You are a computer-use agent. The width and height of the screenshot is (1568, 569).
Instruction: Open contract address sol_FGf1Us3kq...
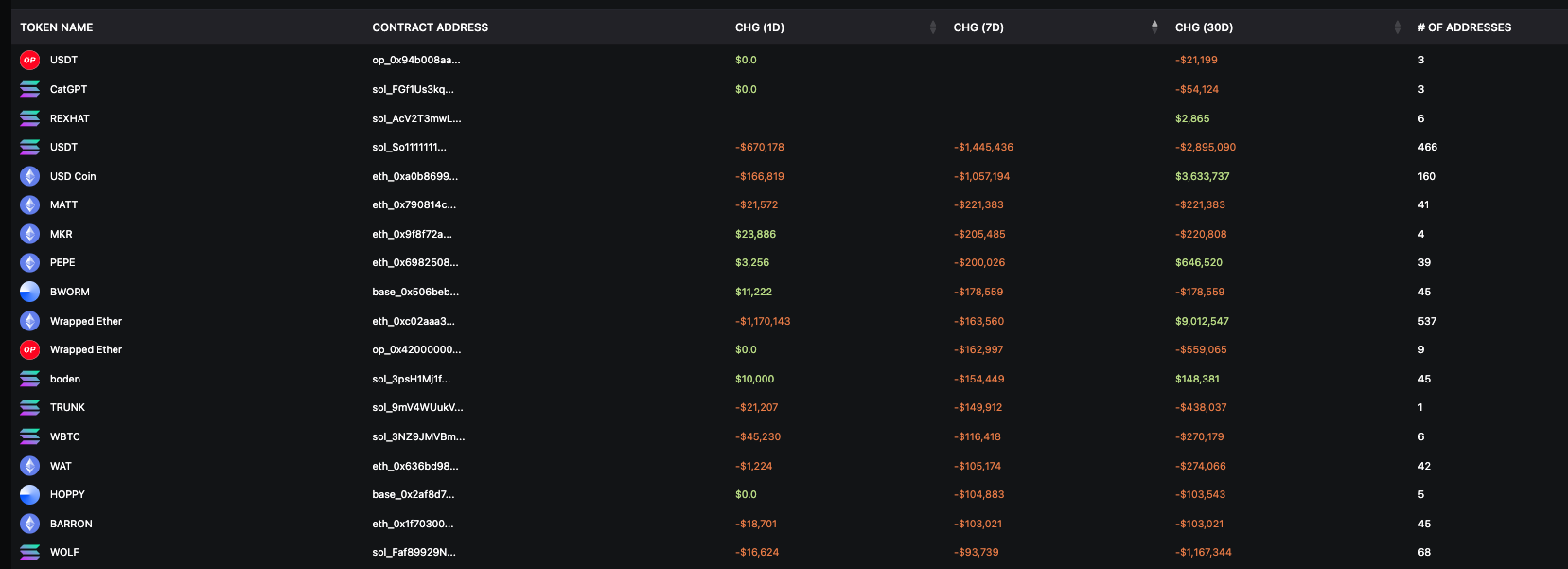click(x=413, y=89)
